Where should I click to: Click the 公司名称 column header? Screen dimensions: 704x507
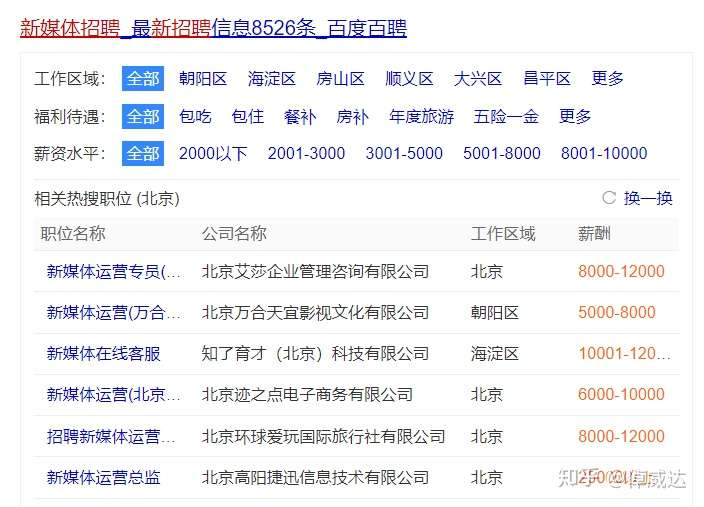[x=234, y=234]
